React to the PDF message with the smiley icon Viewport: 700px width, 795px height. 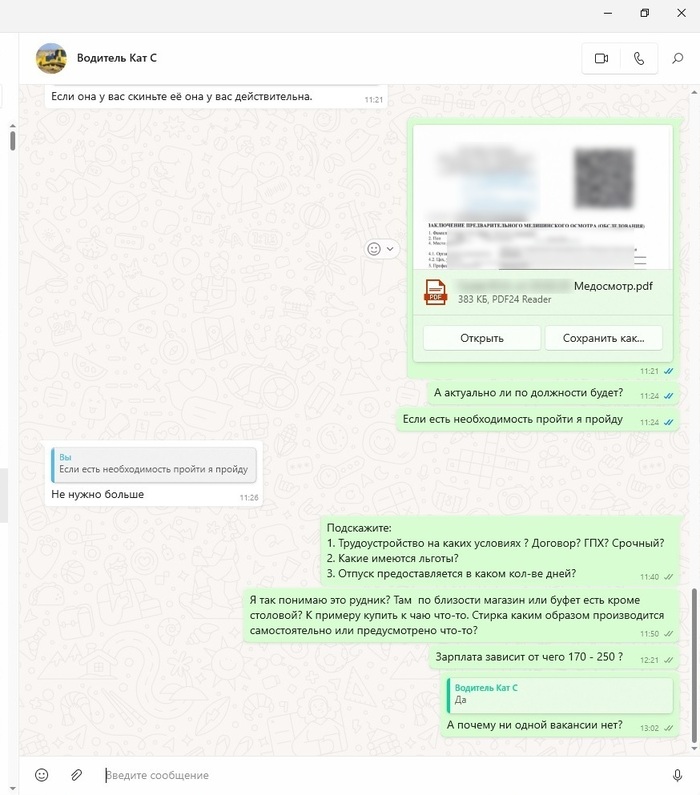coord(374,249)
